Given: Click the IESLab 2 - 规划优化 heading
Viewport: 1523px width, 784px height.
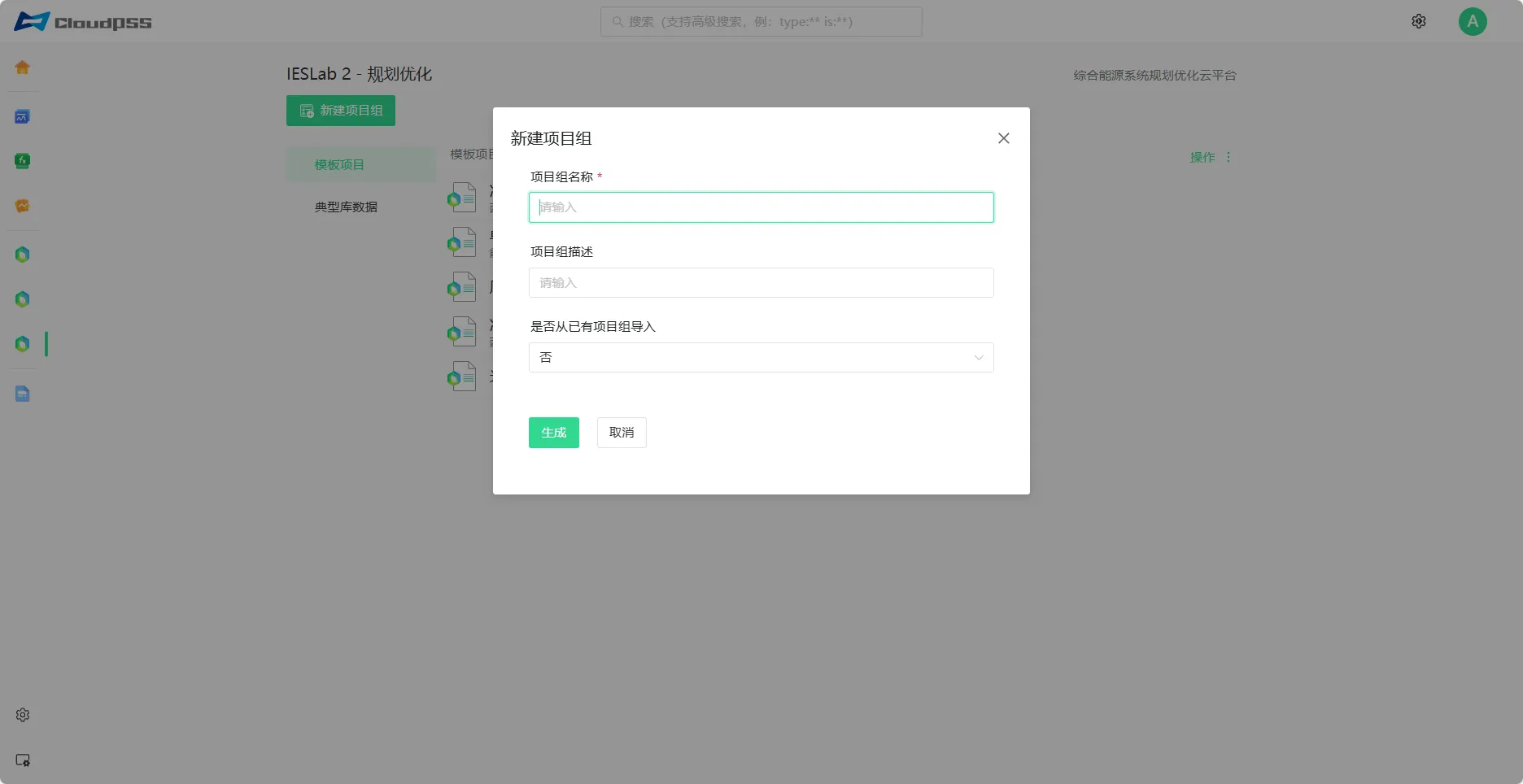Looking at the screenshot, I should coord(359,74).
